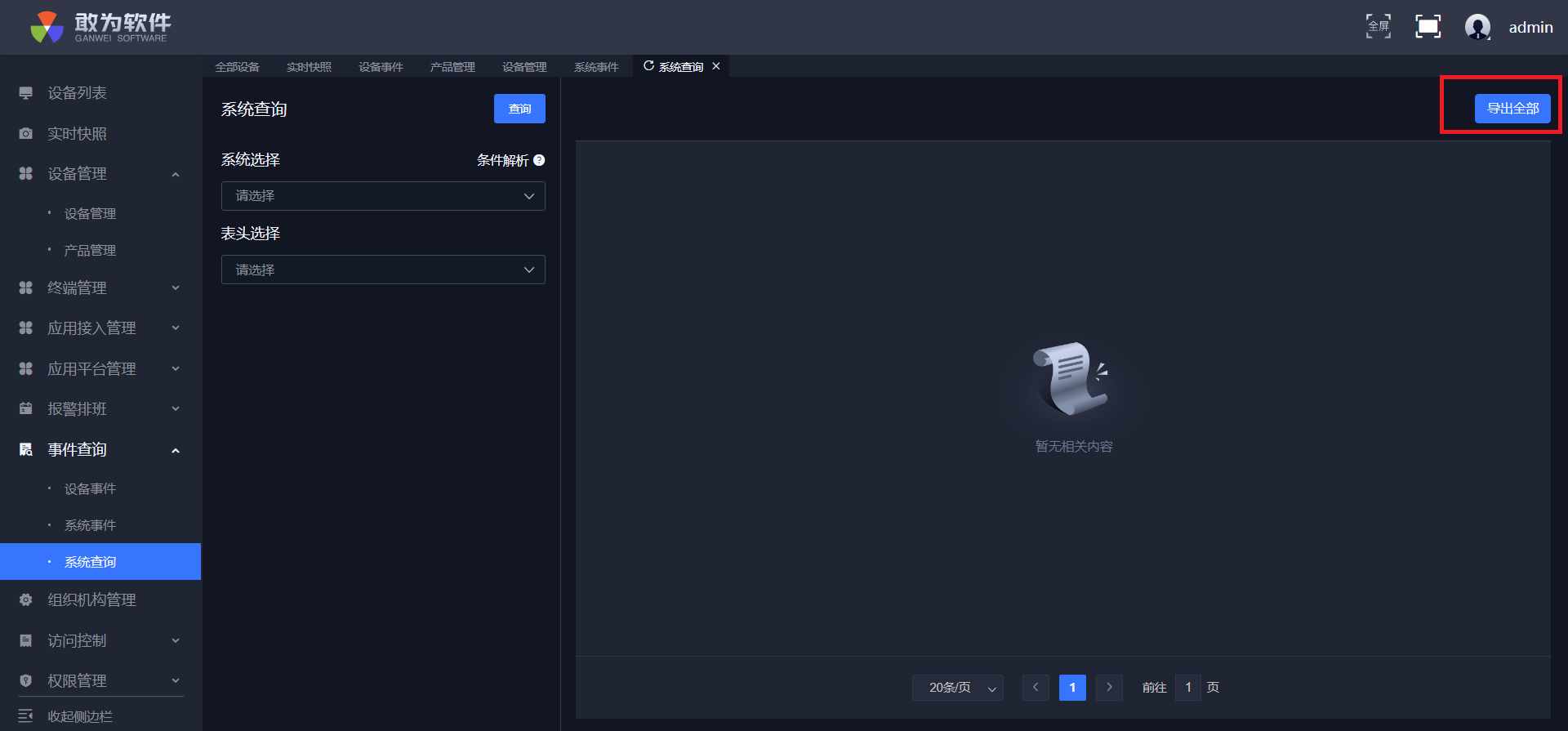Image resolution: width=1568 pixels, height=731 pixels.
Task: Expand the 访问控制 chevron
Action: pyautogui.click(x=176, y=640)
